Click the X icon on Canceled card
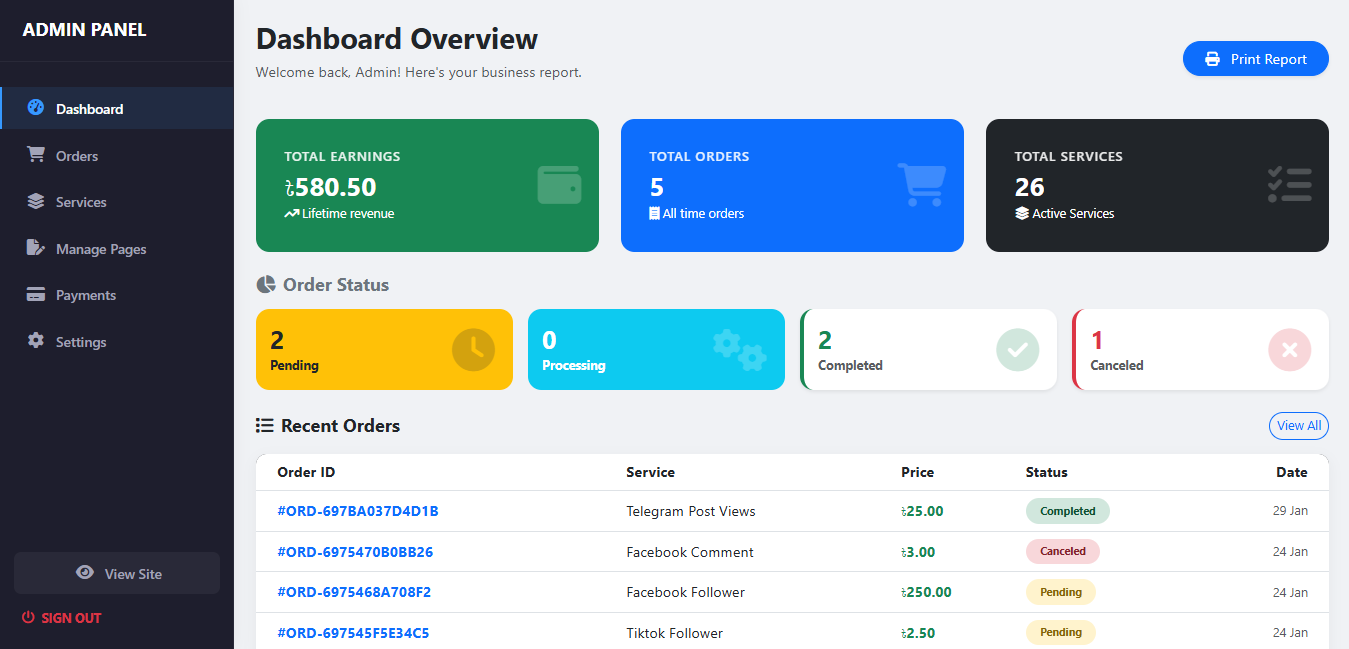 pyautogui.click(x=1289, y=349)
